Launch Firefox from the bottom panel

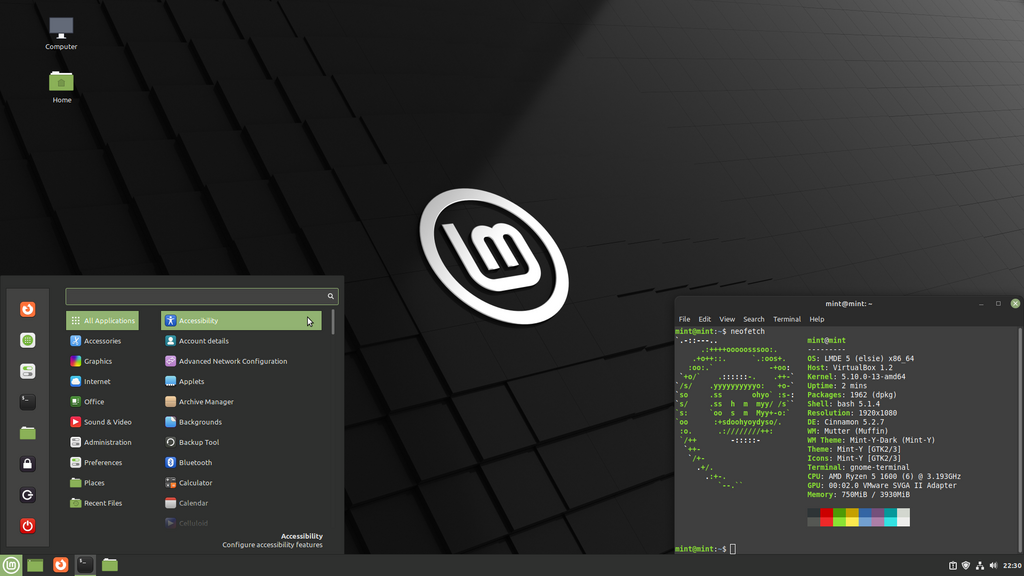tap(60, 565)
